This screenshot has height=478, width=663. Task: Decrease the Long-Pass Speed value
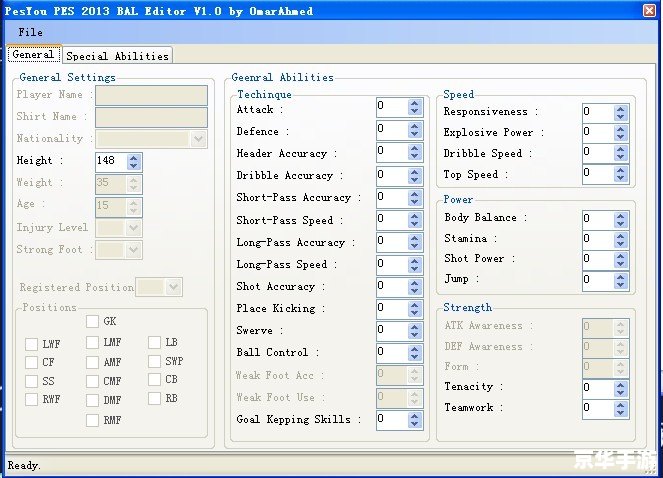[415, 269]
